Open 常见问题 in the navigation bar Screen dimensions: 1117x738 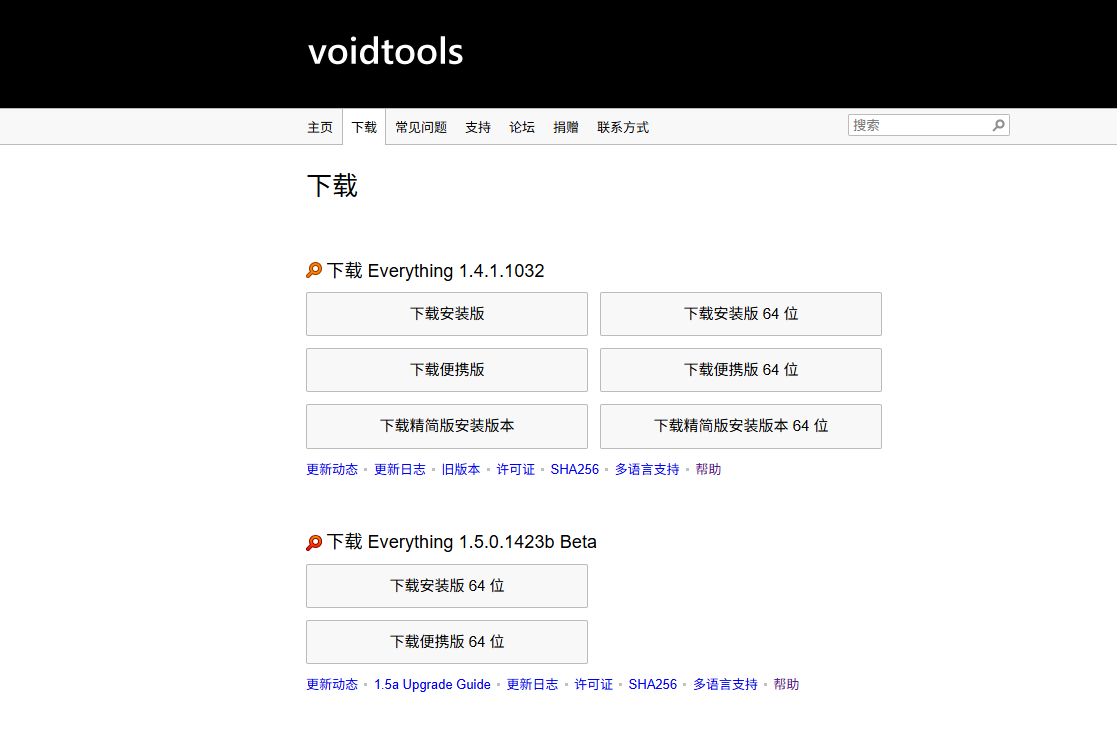tap(421, 128)
